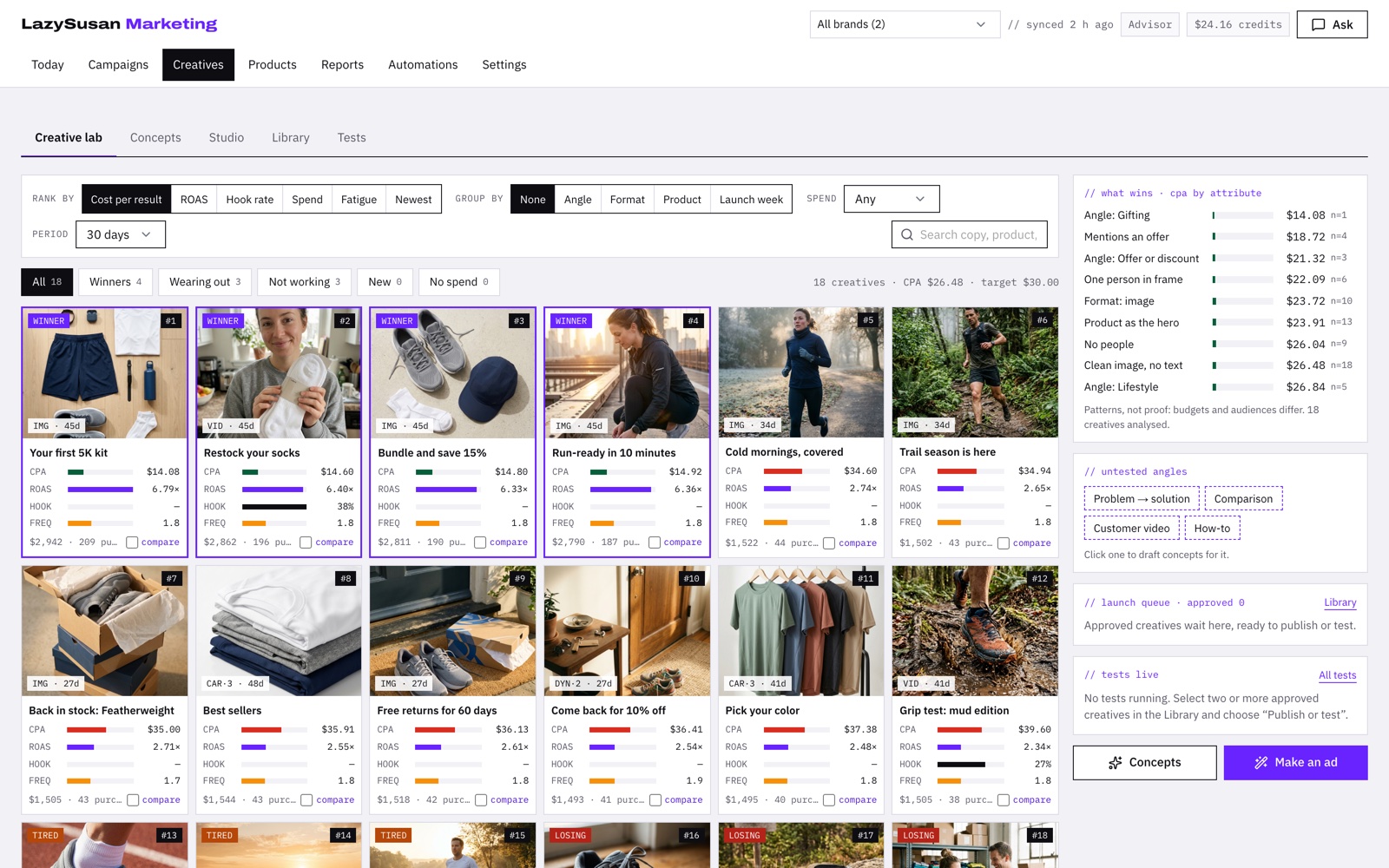Click the Mentions an offer attribute row
The height and width of the screenshot is (868, 1389).
pos(1219,237)
